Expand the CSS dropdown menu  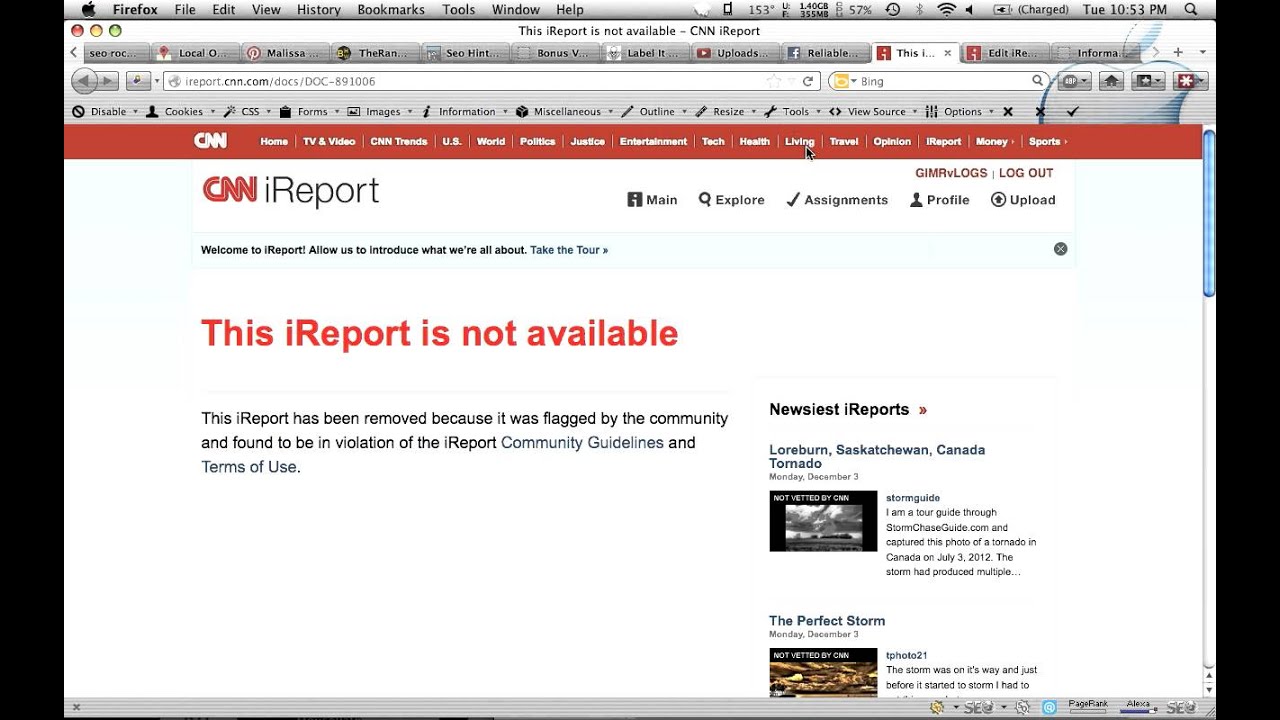pos(247,112)
